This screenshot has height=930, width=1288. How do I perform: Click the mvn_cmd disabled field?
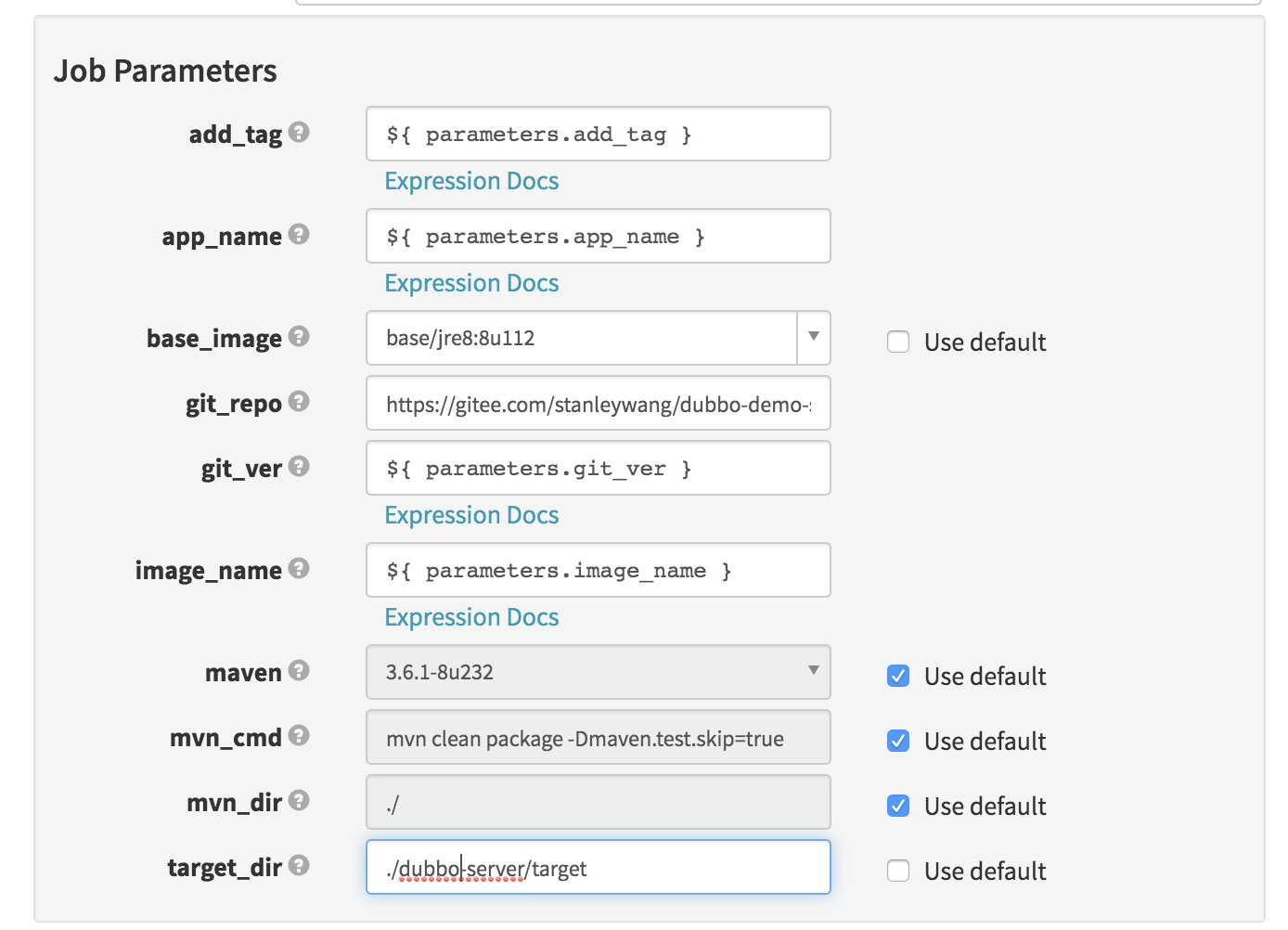pyautogui.click(x=599, y=737)
